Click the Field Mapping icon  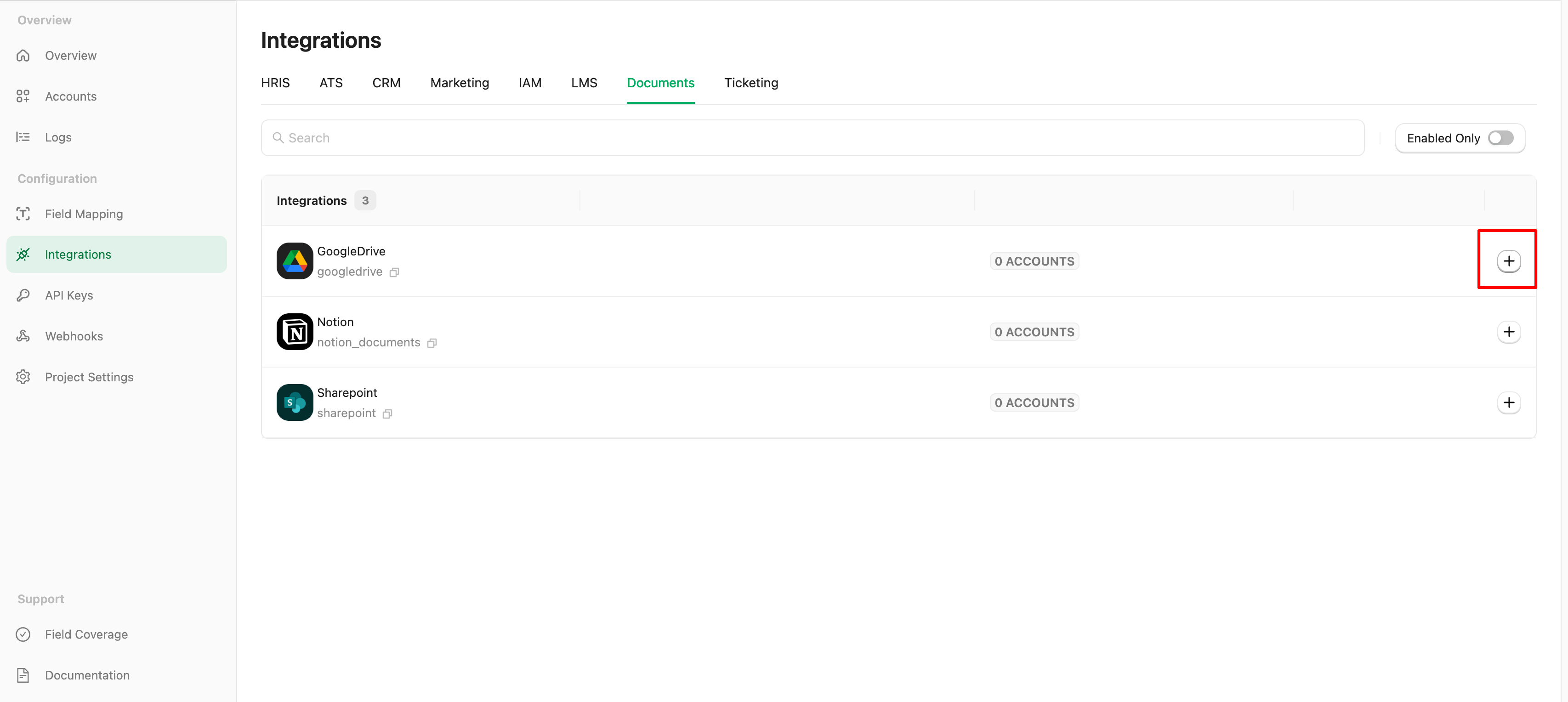click(23, 214)
